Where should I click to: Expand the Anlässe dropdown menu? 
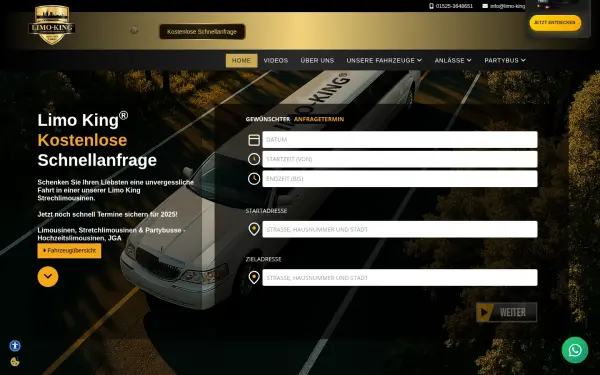coord(453,60)
